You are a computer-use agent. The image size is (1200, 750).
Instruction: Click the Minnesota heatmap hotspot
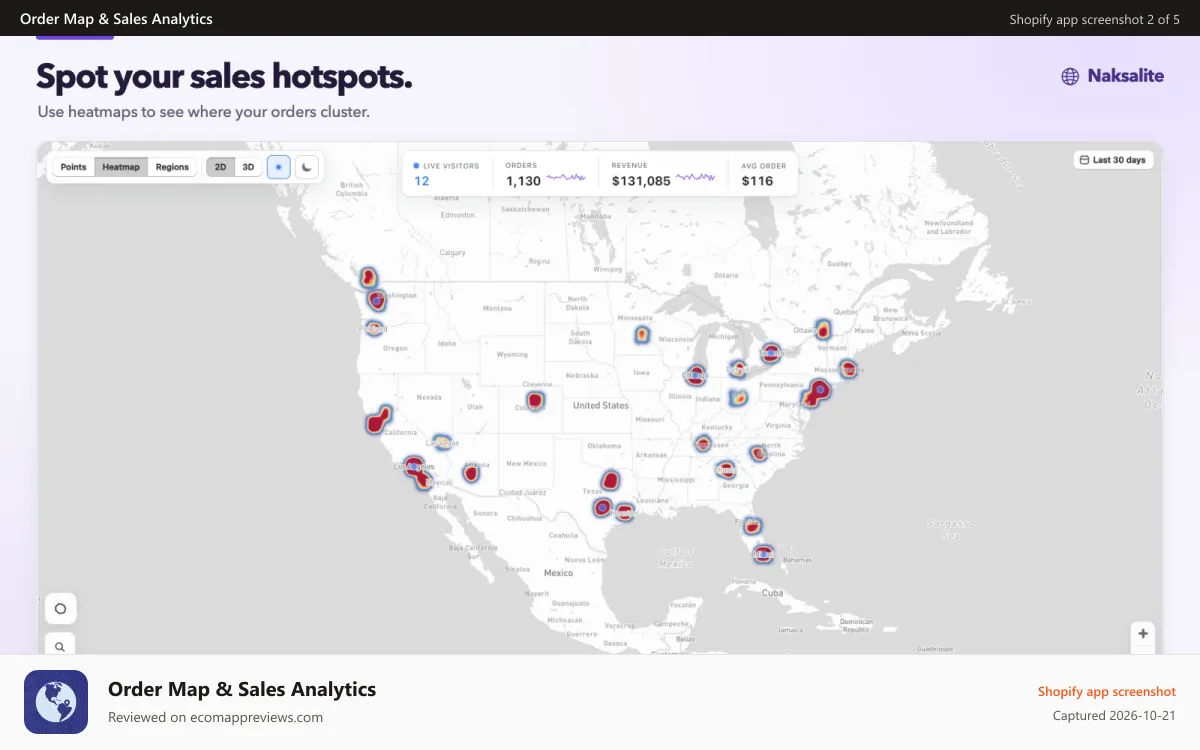tap(642, 335)
